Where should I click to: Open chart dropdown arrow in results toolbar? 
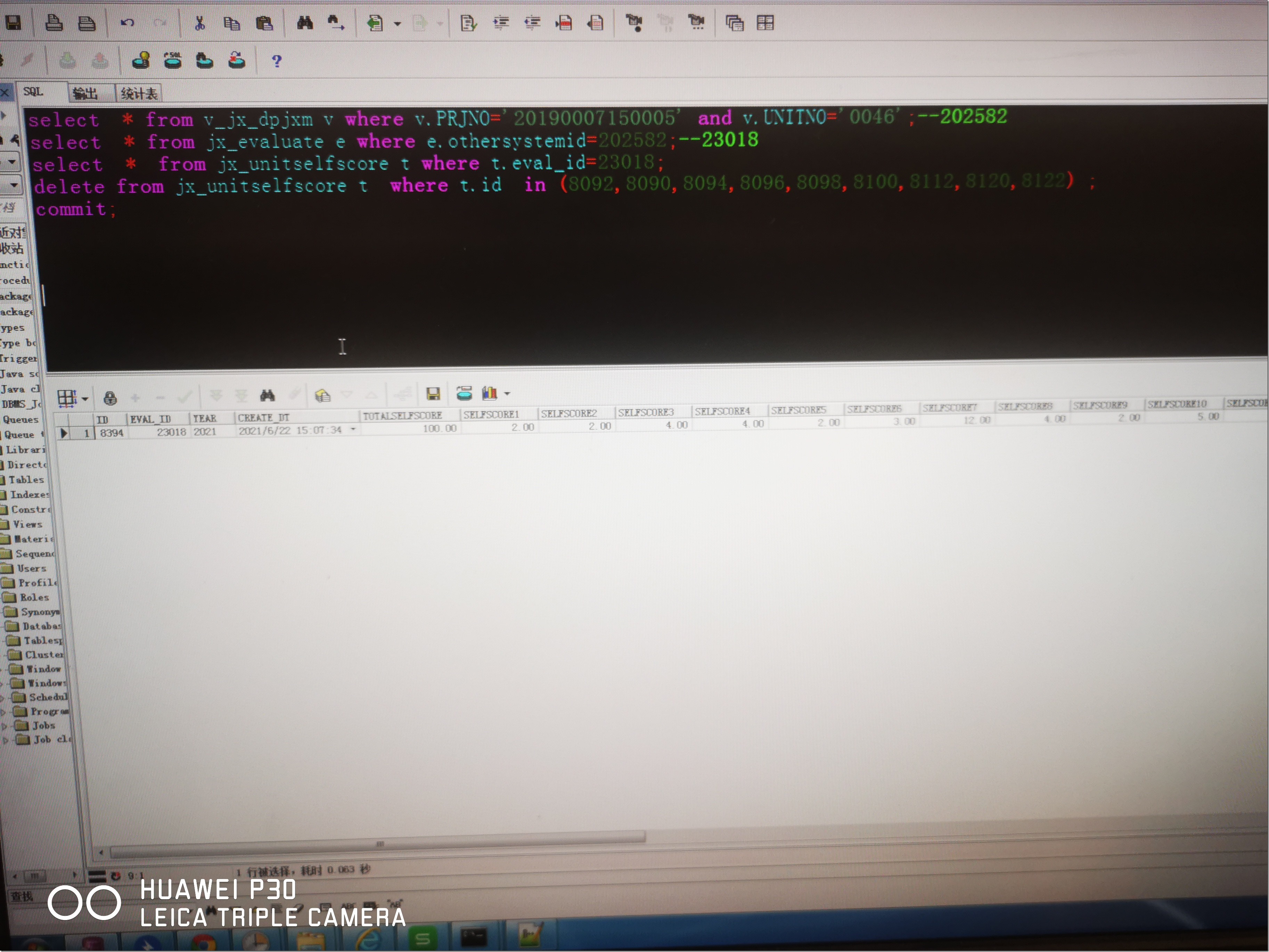[507, 394]
